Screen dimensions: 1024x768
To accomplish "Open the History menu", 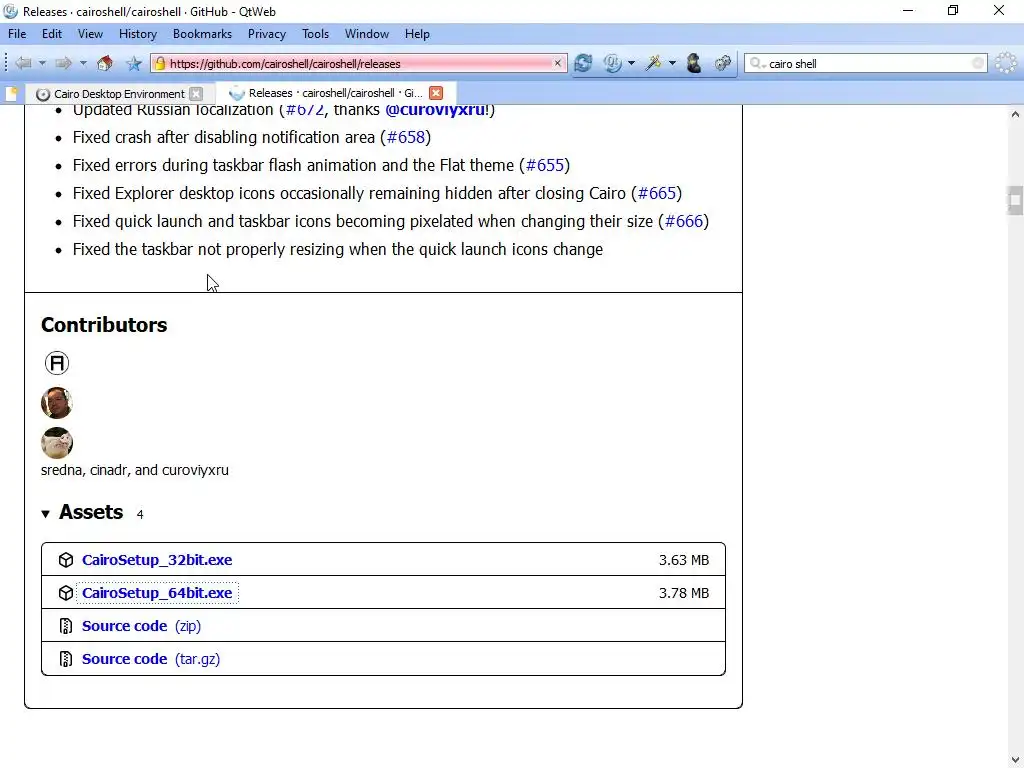I will [x=138, y=34].
